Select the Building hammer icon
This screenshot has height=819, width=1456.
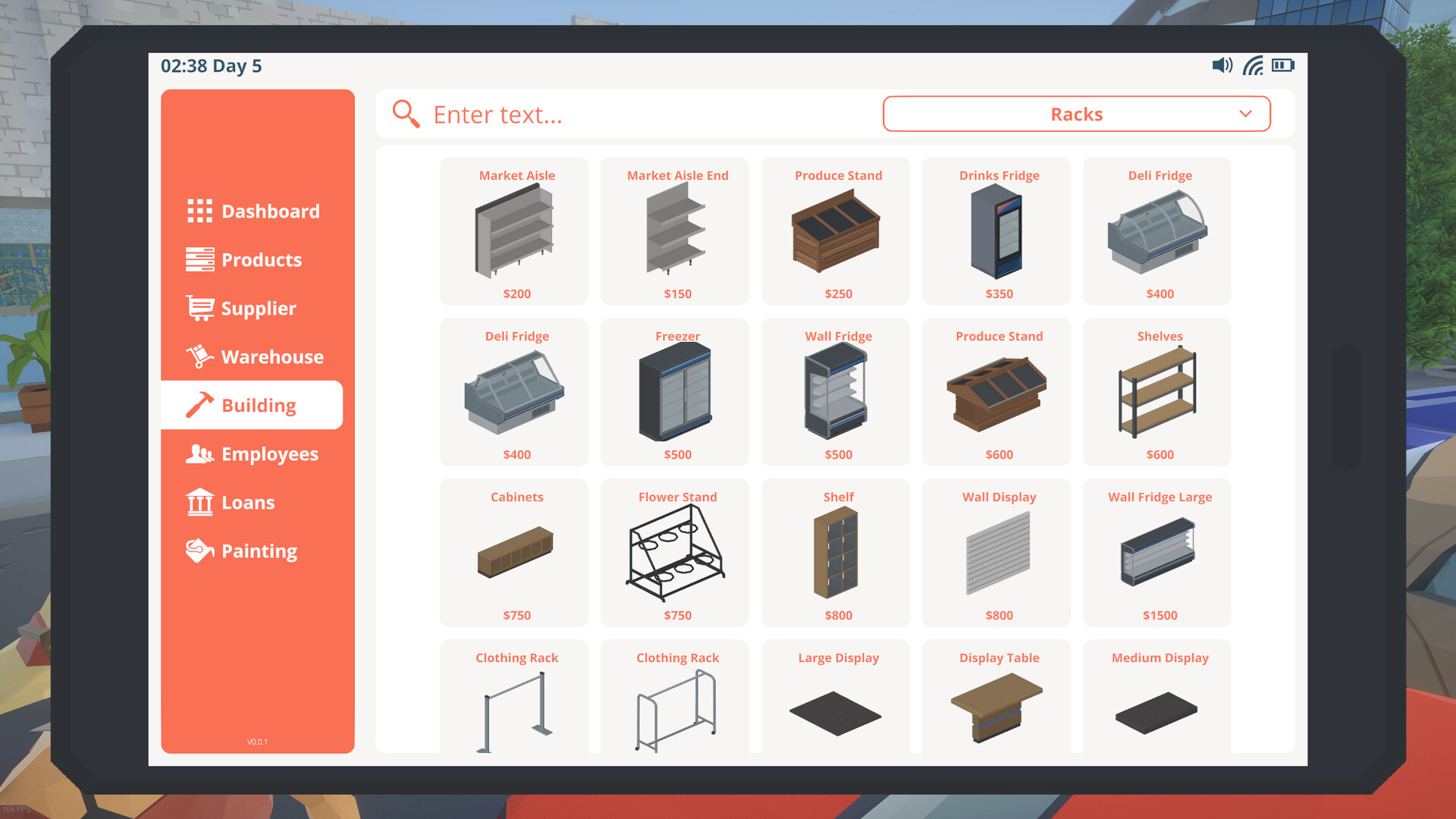[x=199, y=405]
